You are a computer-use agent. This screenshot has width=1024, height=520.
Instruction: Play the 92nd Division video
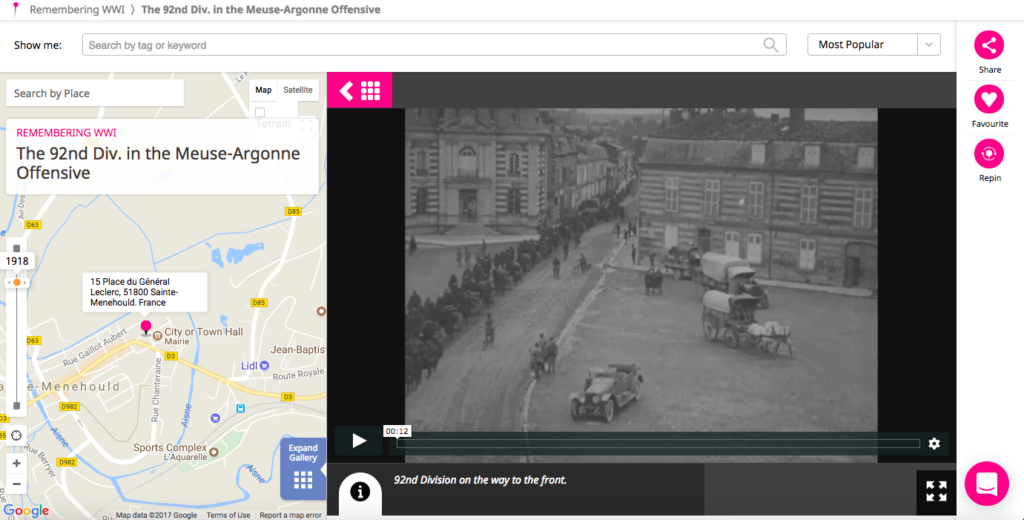[x=359, y=441]
